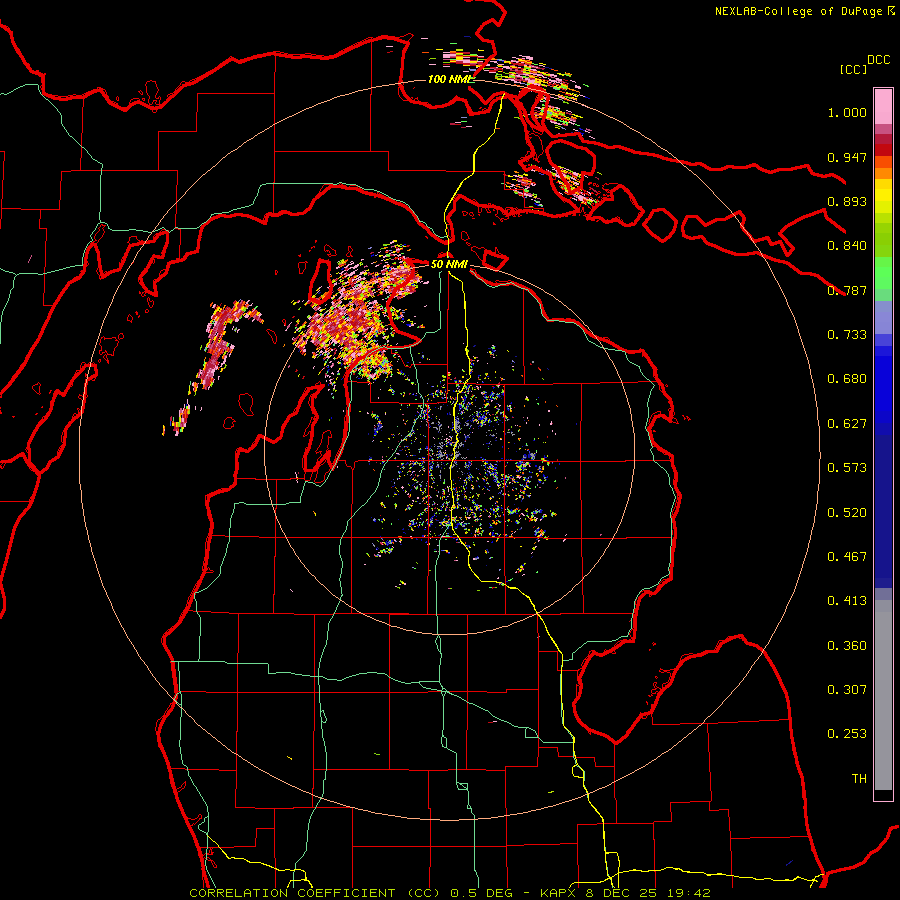
Task: Select the 0.787 legend value
Action: coord(847,290)
